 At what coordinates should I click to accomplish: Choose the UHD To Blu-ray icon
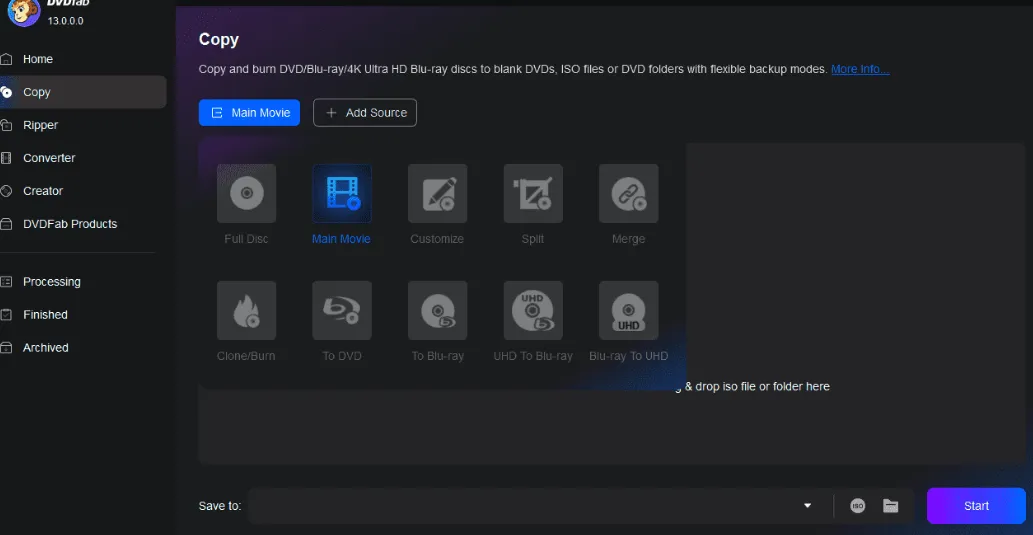pyautogui.click(x=533, y=310)
